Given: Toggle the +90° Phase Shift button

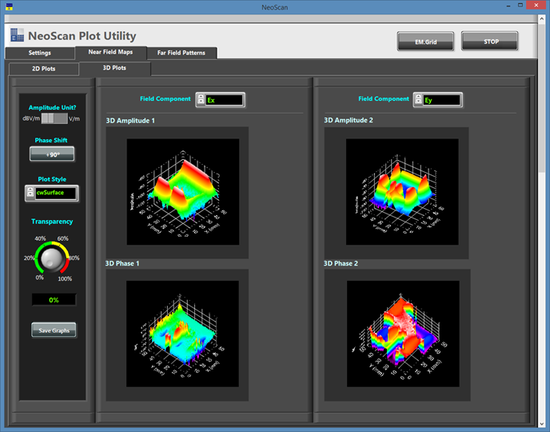Looking at the screenshot, I should click(52, 154).
